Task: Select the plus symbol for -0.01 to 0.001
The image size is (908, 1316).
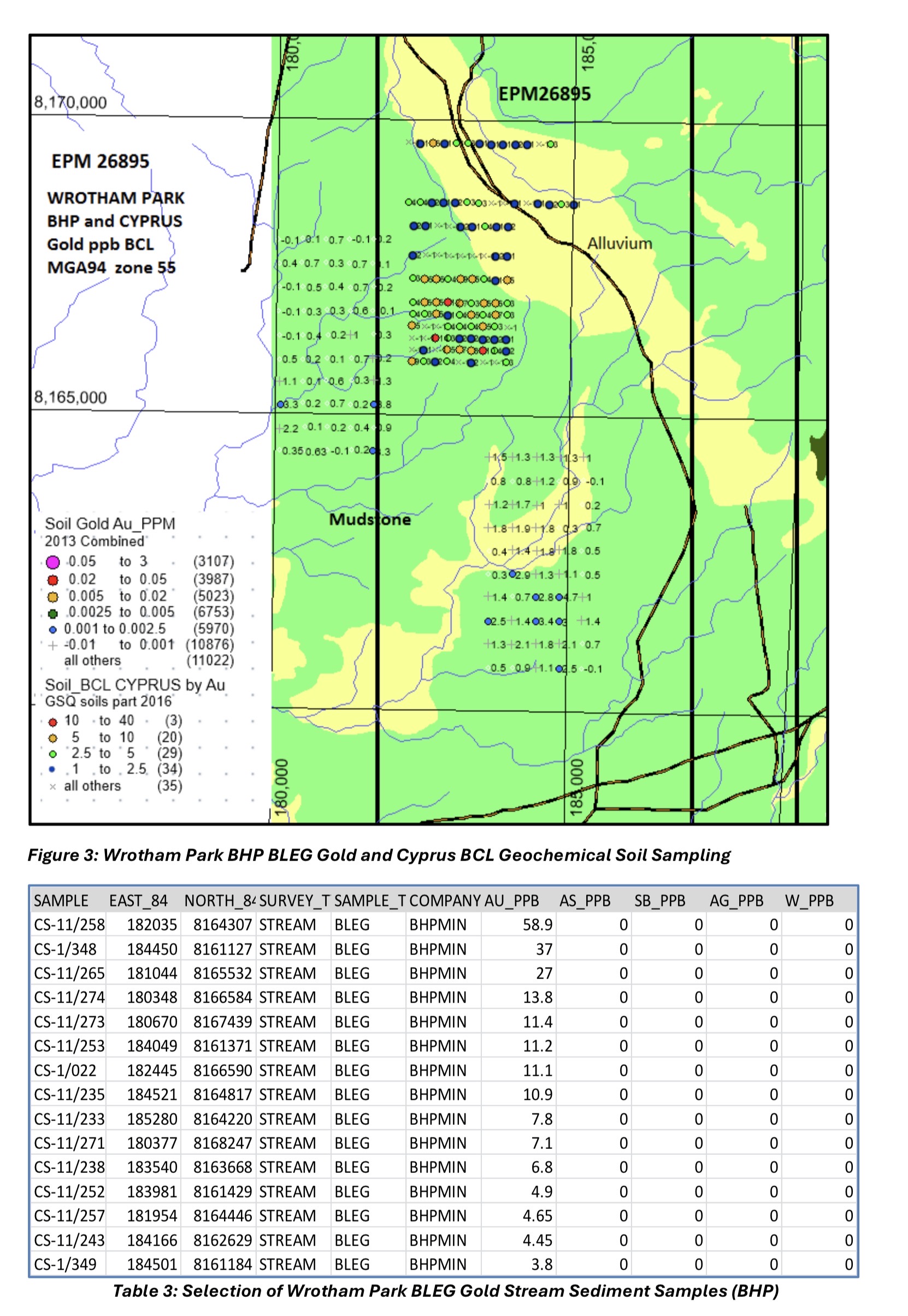Action: point(53,645)
